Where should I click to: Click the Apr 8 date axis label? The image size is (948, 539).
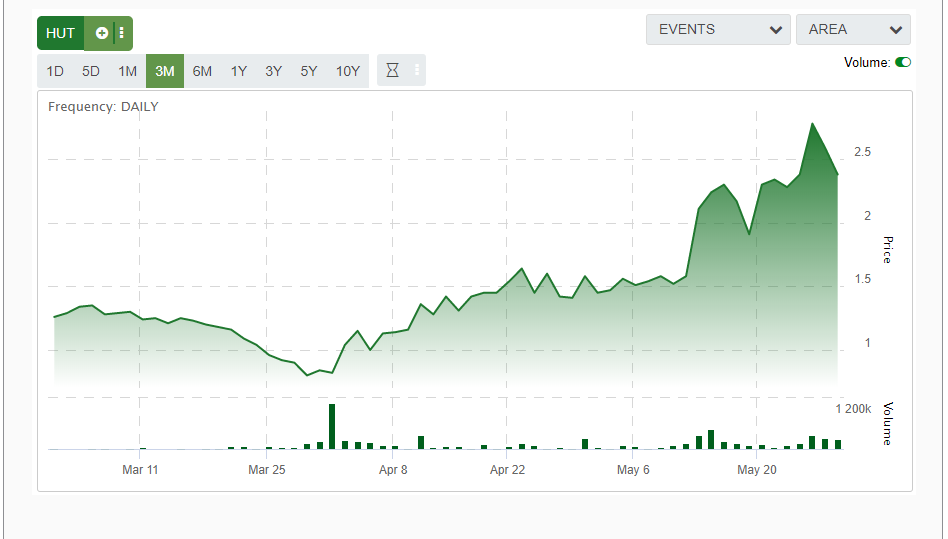(x=393, y=470)
